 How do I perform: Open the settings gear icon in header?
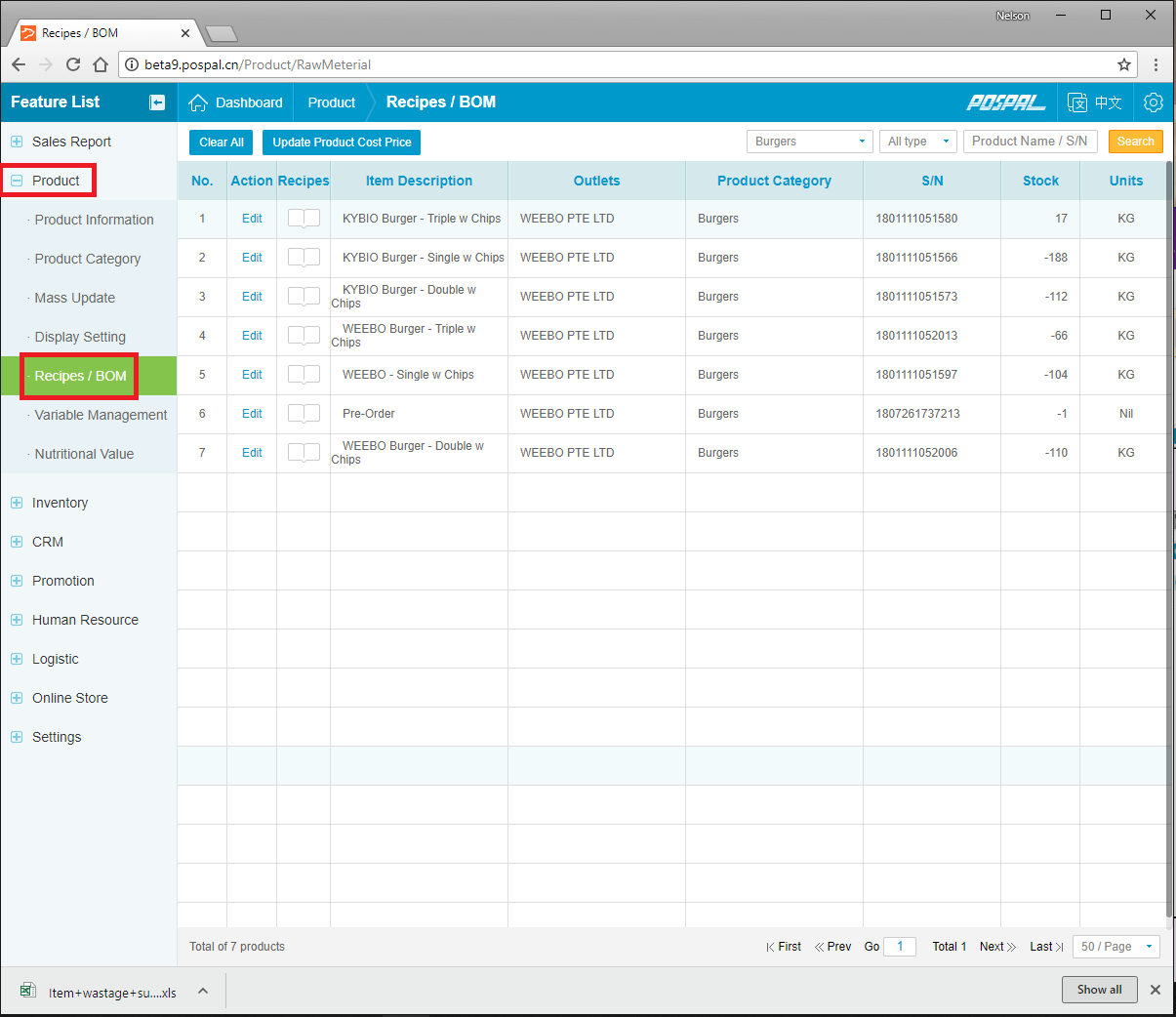(x=1154, y=102)
